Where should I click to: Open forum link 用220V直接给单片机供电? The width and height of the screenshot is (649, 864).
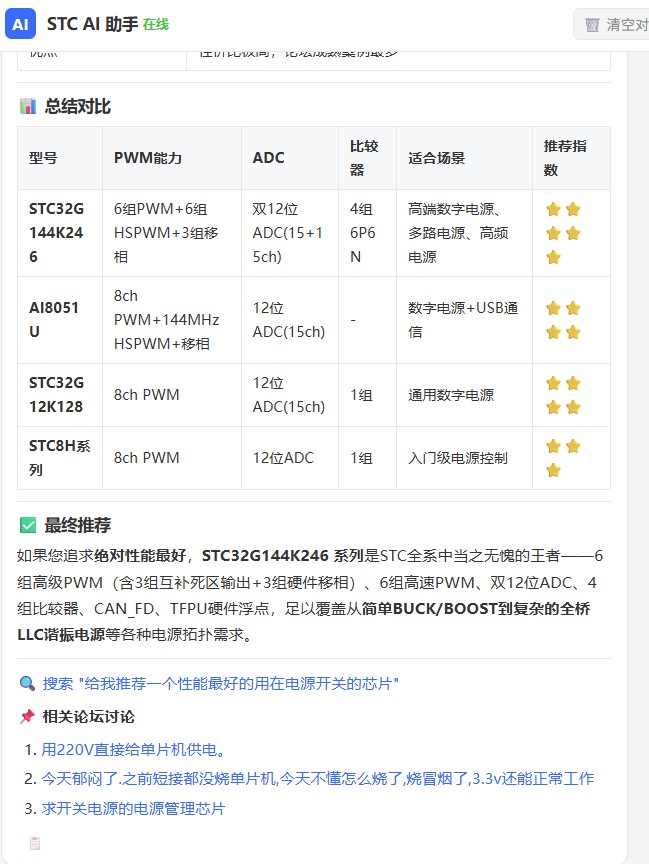click(x=133, y=750)
